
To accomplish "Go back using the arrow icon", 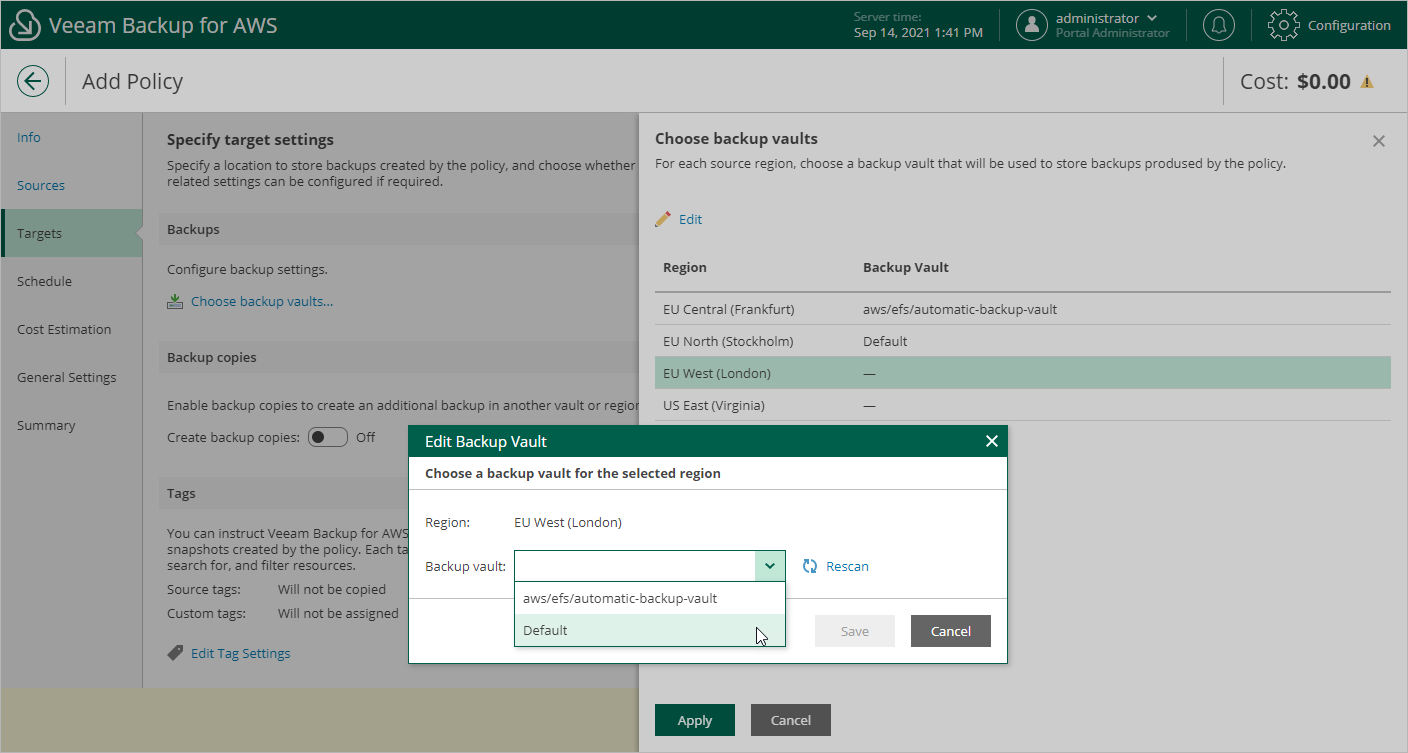I will [33, 81].
